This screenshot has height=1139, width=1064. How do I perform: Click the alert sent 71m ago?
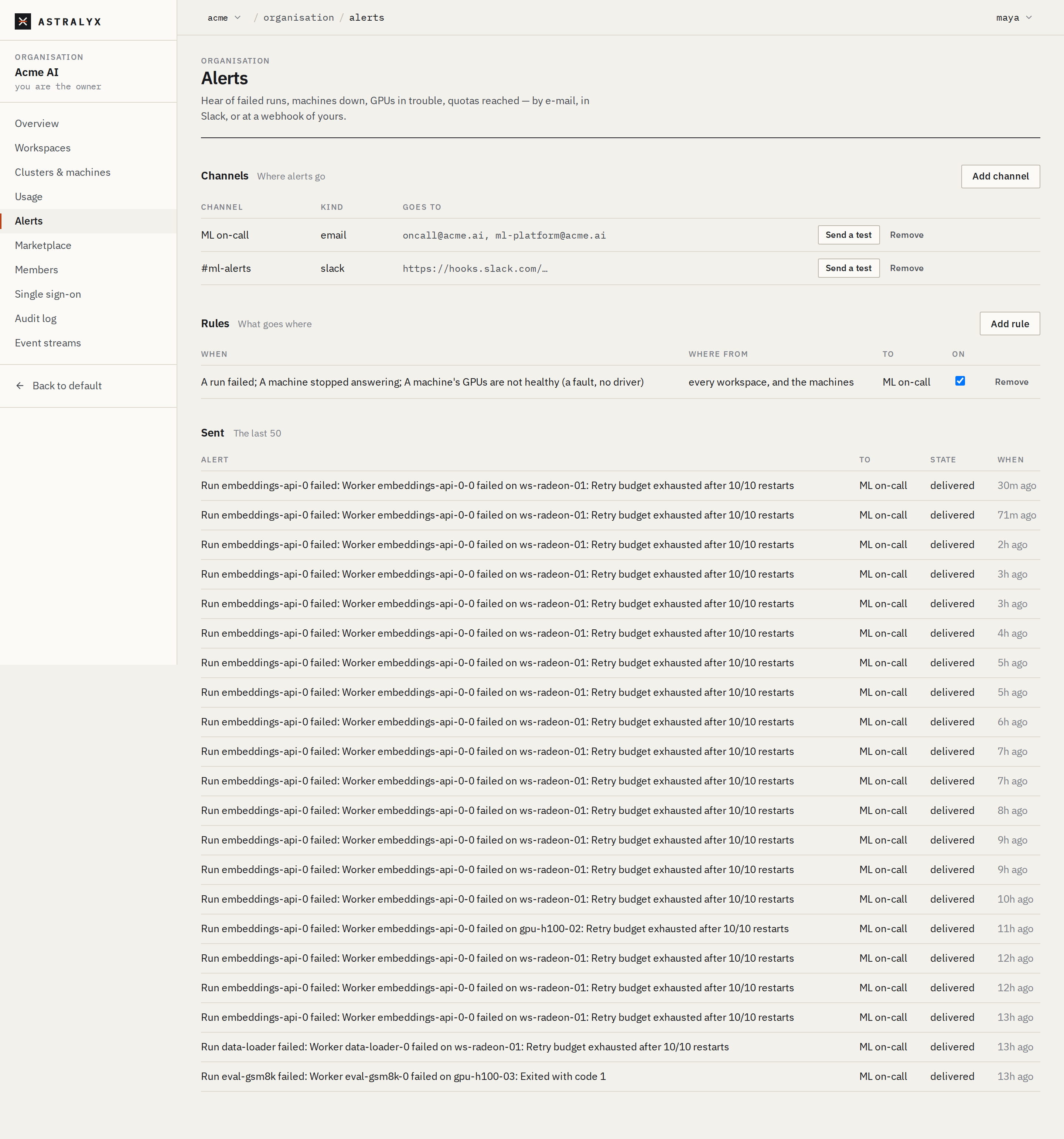coord(620,515)
